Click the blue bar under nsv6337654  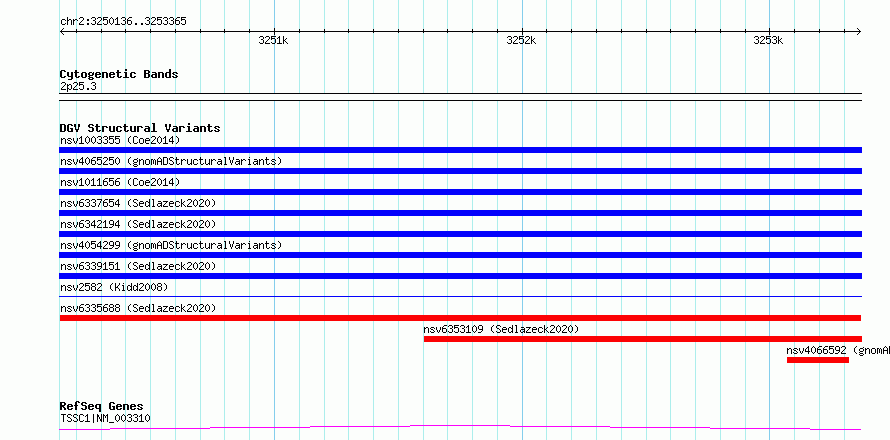(460, 213)
